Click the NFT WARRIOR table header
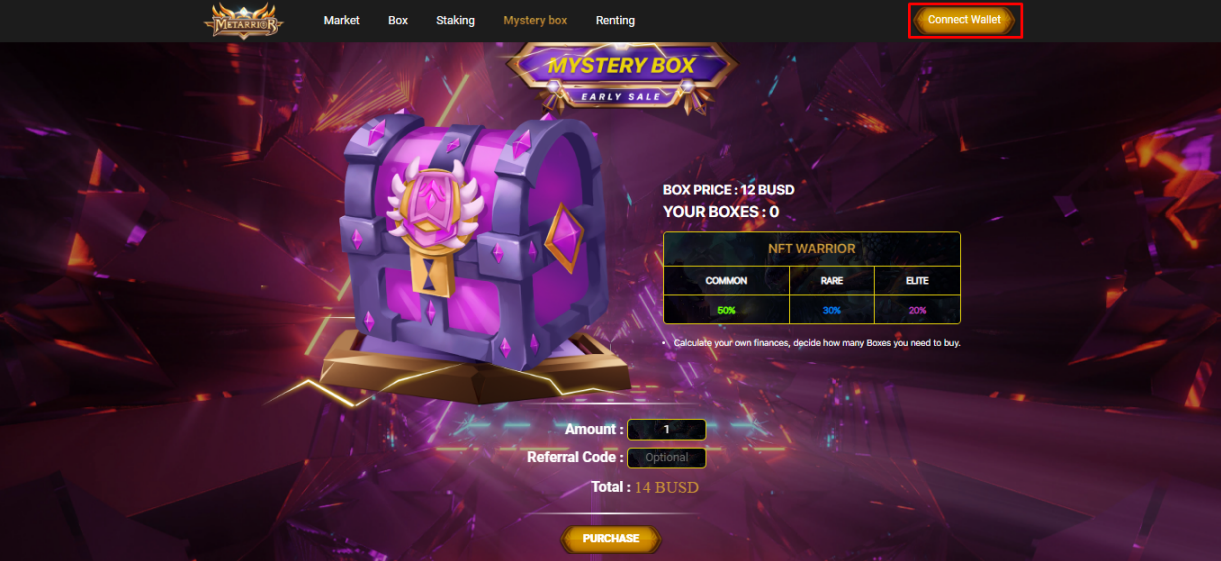The width and height of the screenshot is (1221, 561). (x=812, y=249)
